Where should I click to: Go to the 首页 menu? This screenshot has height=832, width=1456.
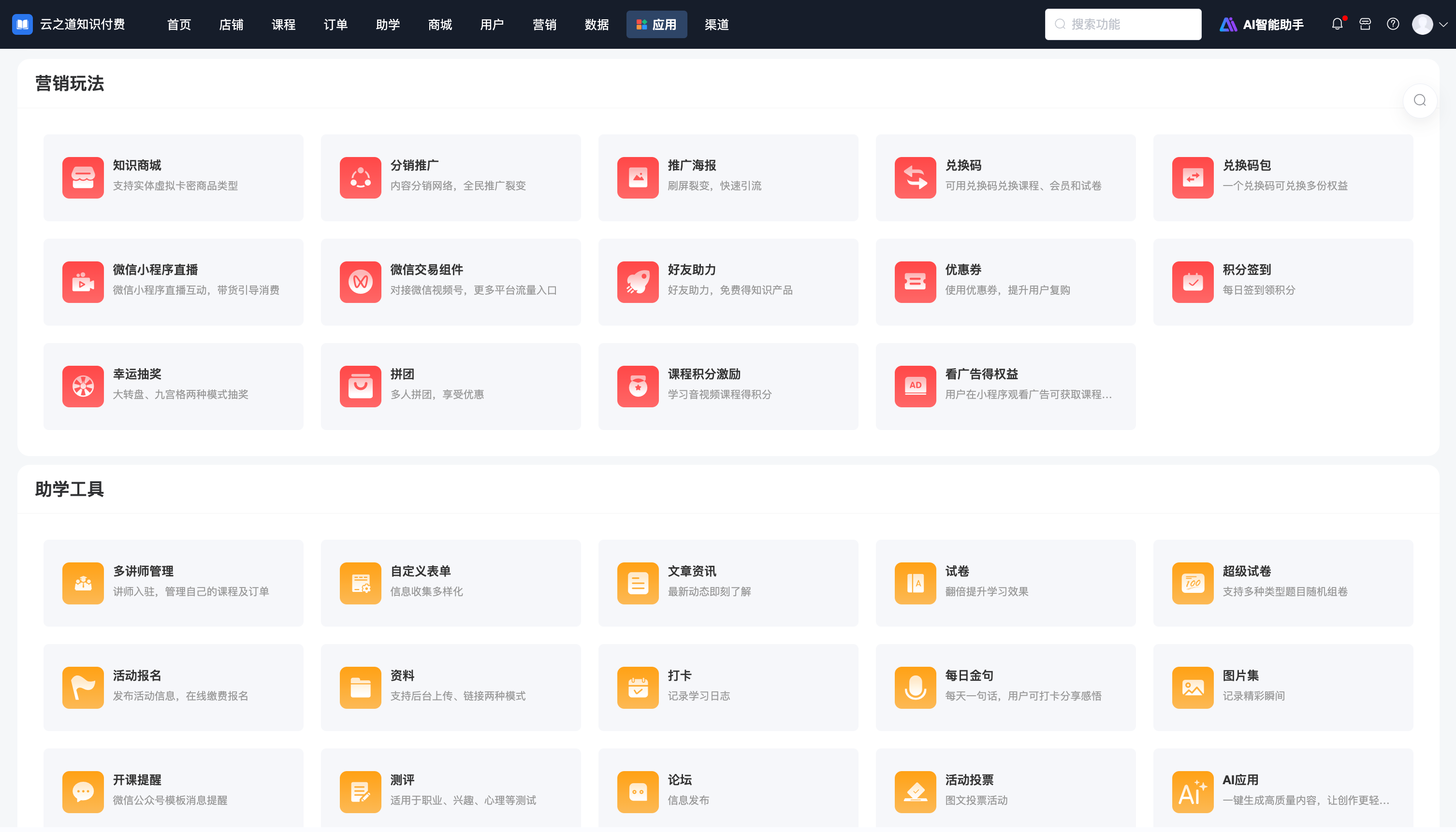(179, 25)
